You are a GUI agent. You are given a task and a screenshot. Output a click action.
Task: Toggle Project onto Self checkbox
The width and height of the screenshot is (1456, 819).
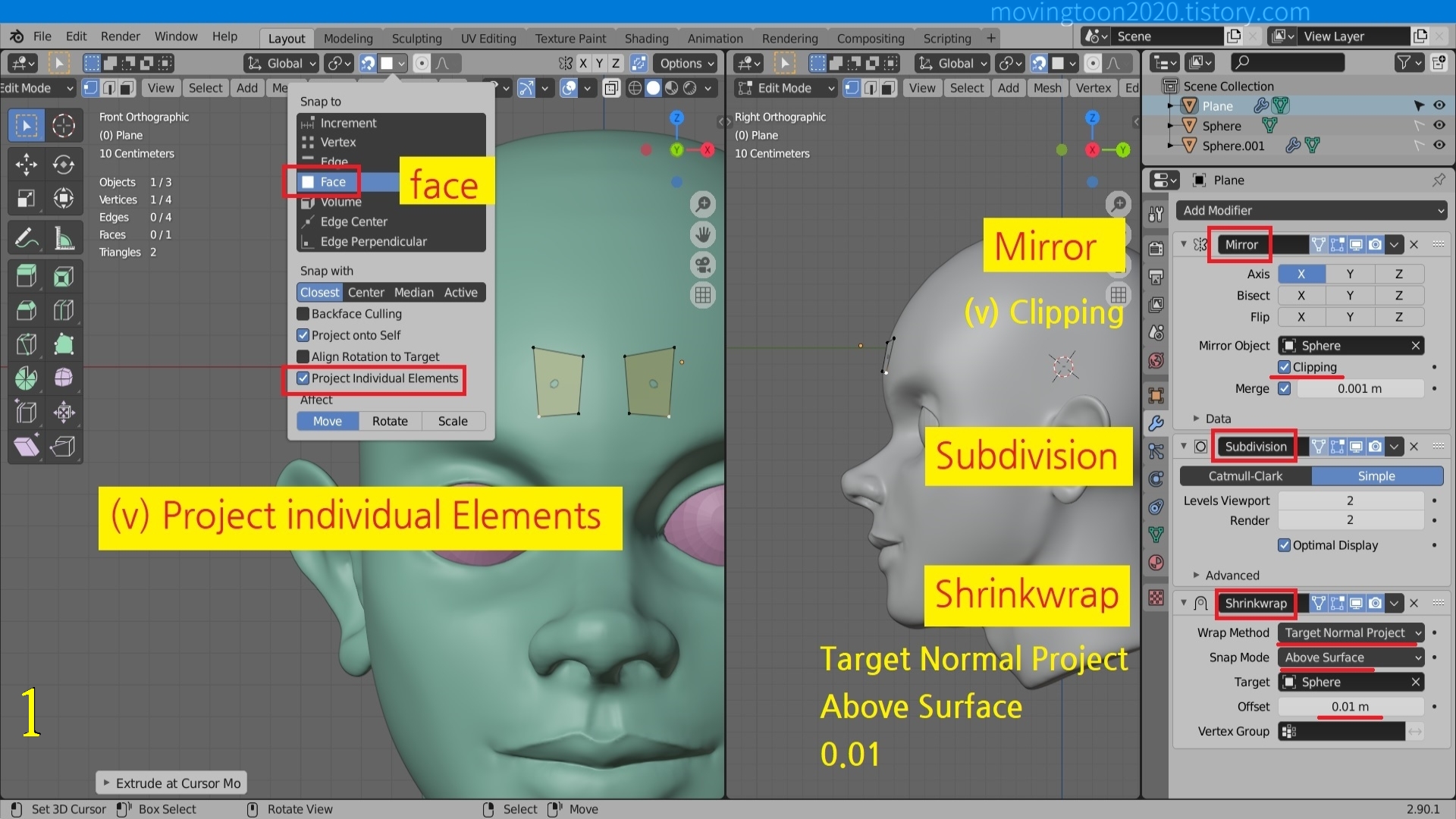(x=303, y=335)
